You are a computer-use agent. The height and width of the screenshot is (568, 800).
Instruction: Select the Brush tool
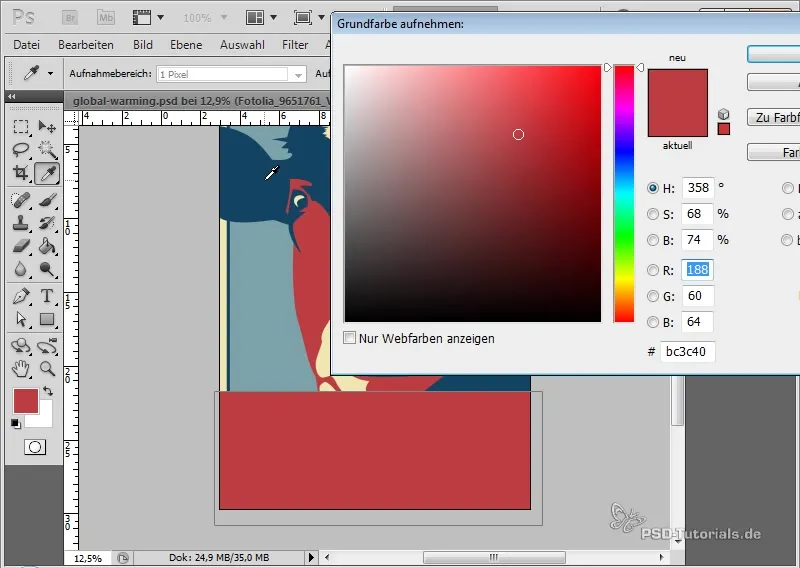coord(47,200)
